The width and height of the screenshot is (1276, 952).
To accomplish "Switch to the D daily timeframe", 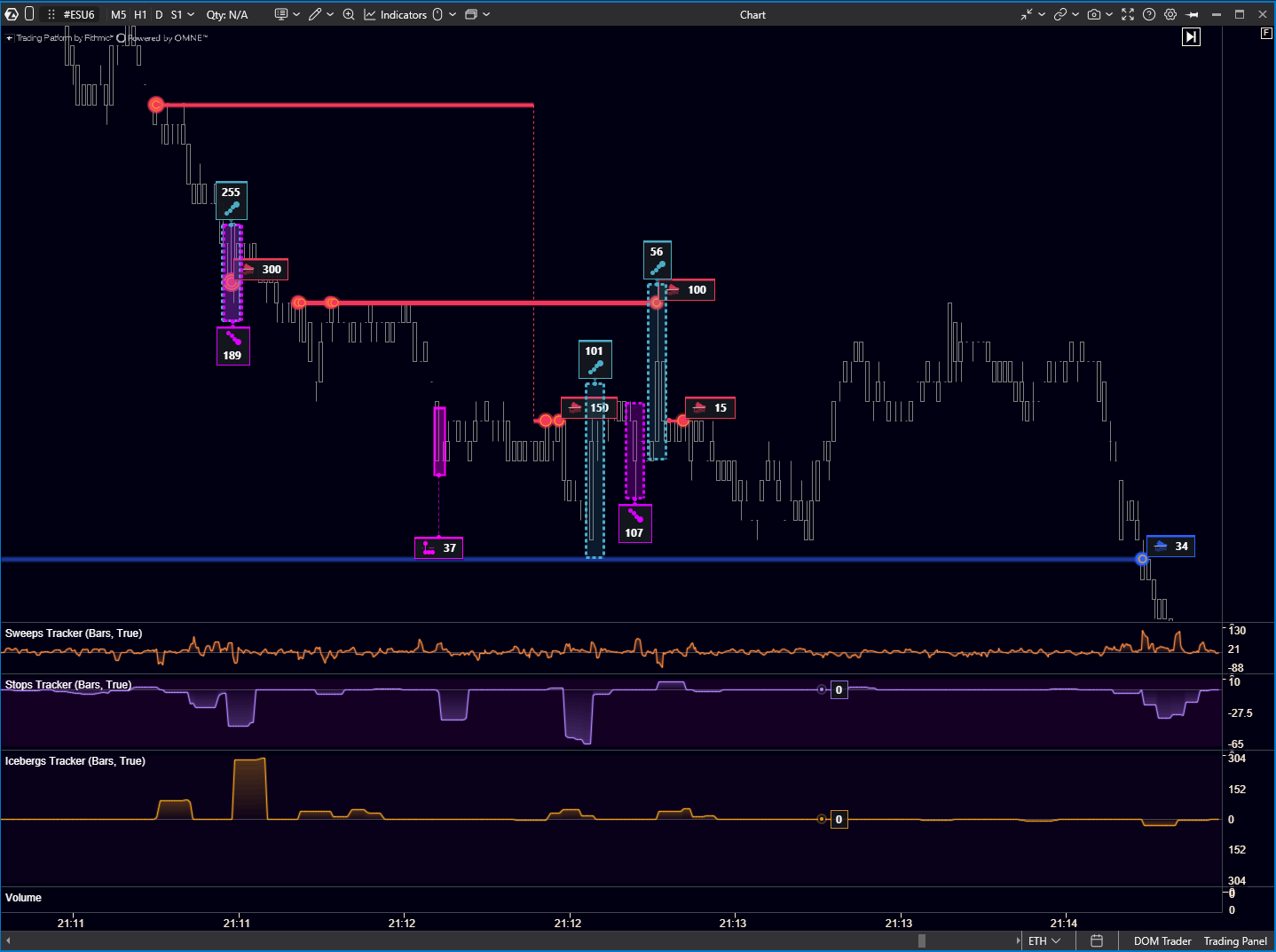I will [159, 15].
